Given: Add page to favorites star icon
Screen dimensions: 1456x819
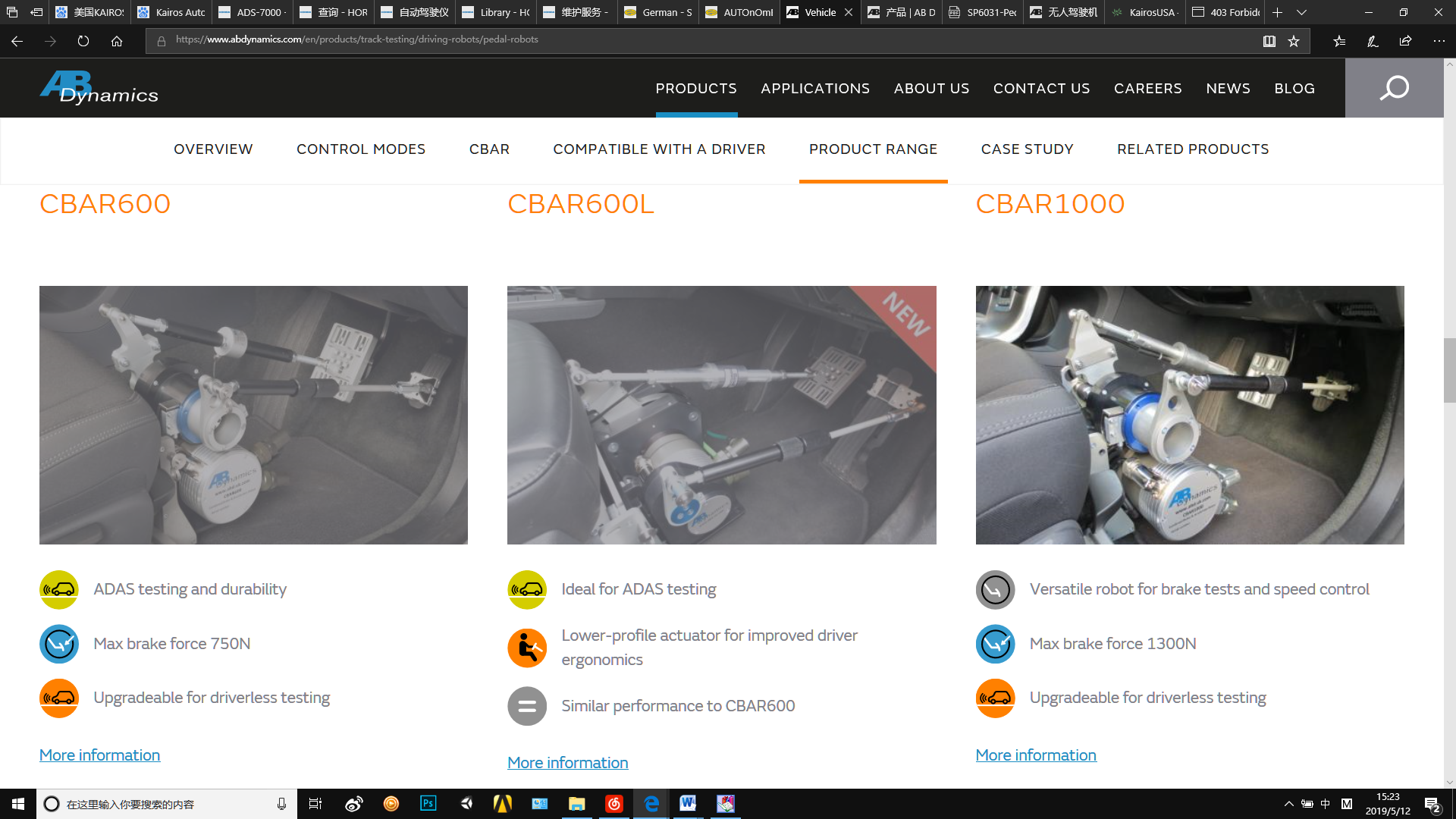Looking at the screenshot, I should click(1294, 41).
